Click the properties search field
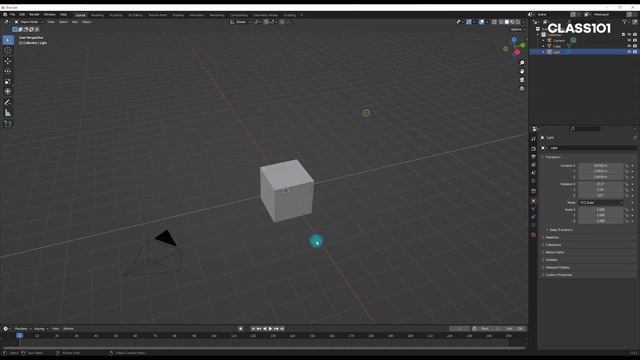 pos(586,129)
